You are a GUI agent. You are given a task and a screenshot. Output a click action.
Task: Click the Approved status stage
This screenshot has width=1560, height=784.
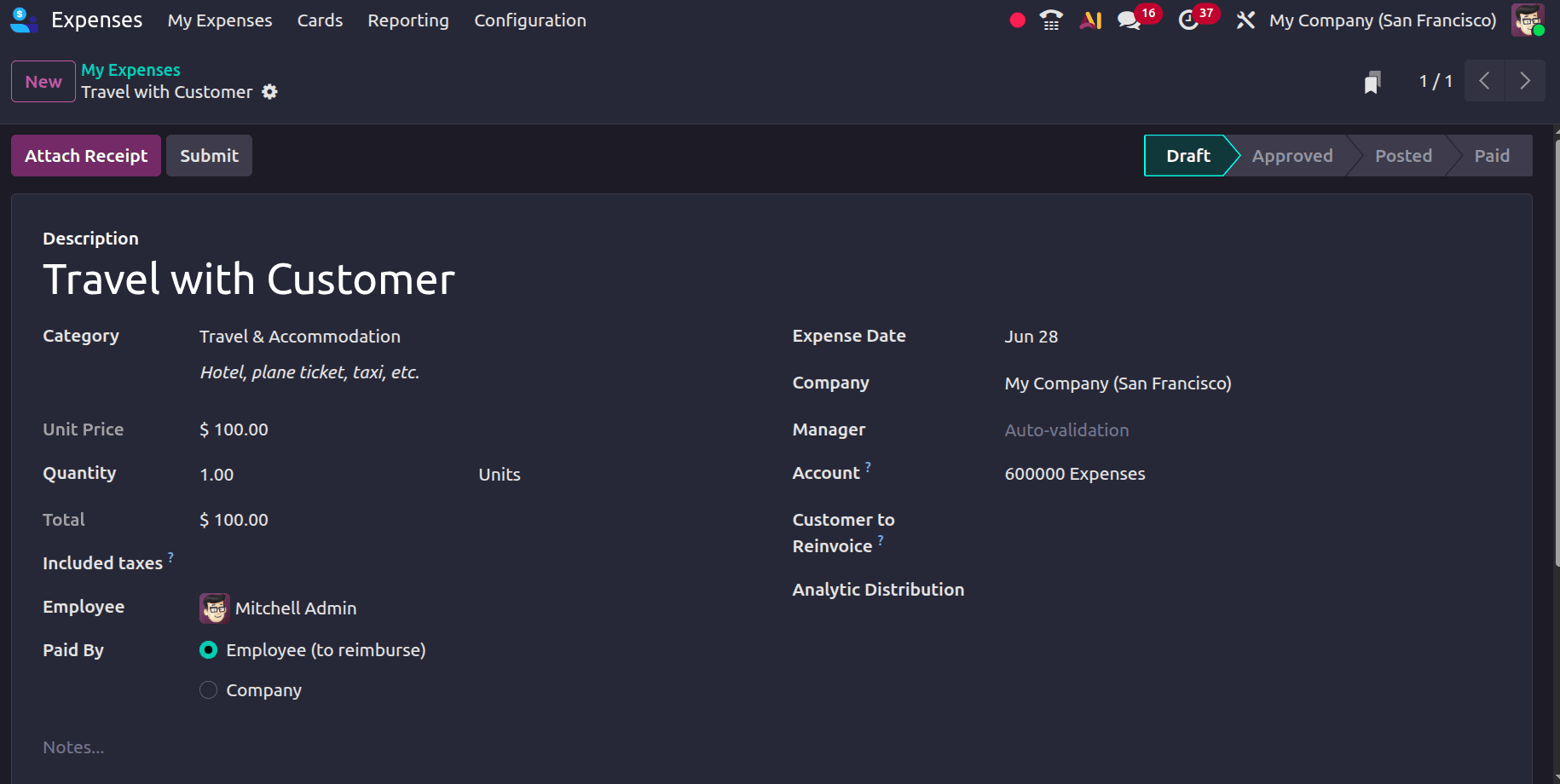(1292, 156)
